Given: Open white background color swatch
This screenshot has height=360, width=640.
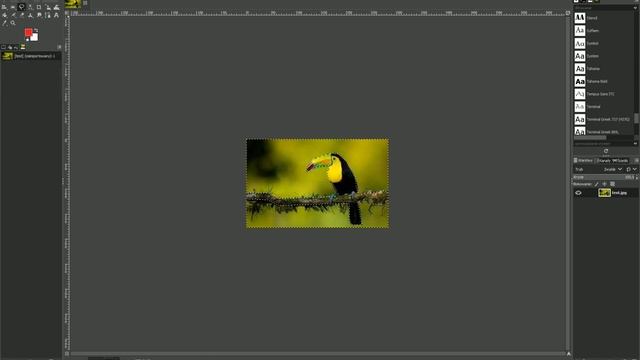Looking at the screenshot, I should coord(35,37).
